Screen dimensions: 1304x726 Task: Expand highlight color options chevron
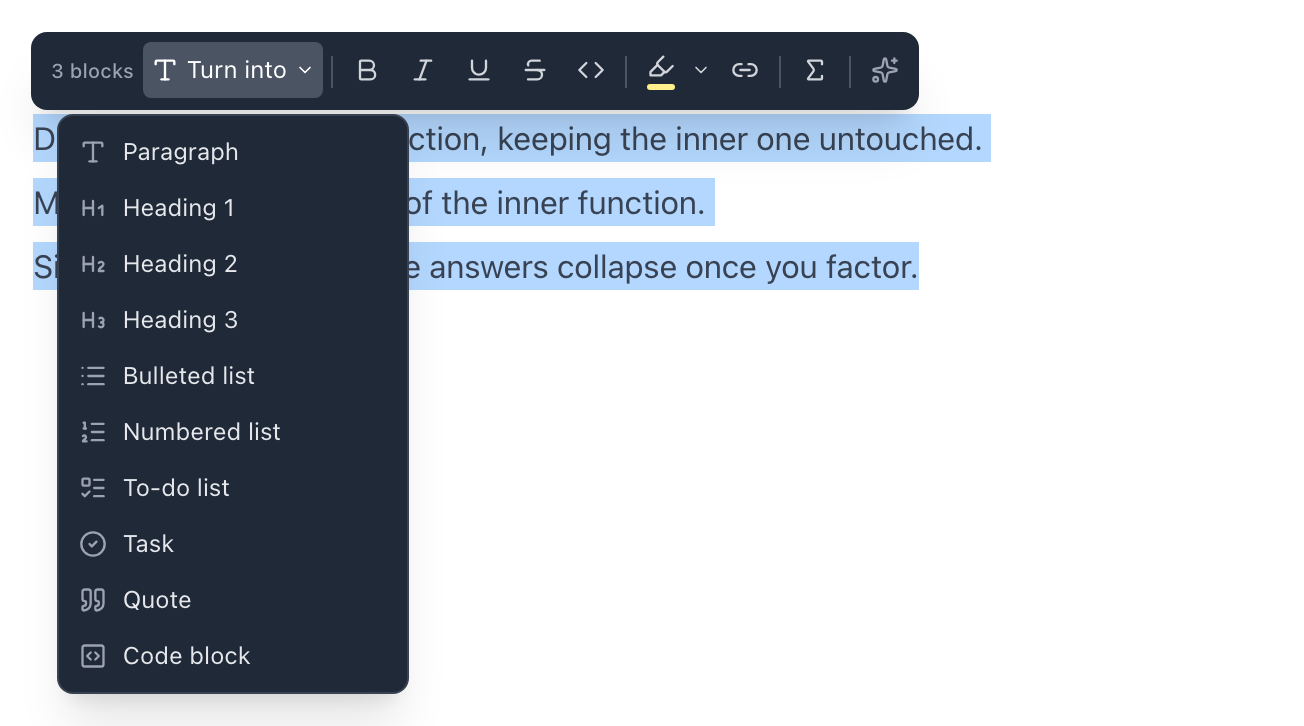pos(701,70)
